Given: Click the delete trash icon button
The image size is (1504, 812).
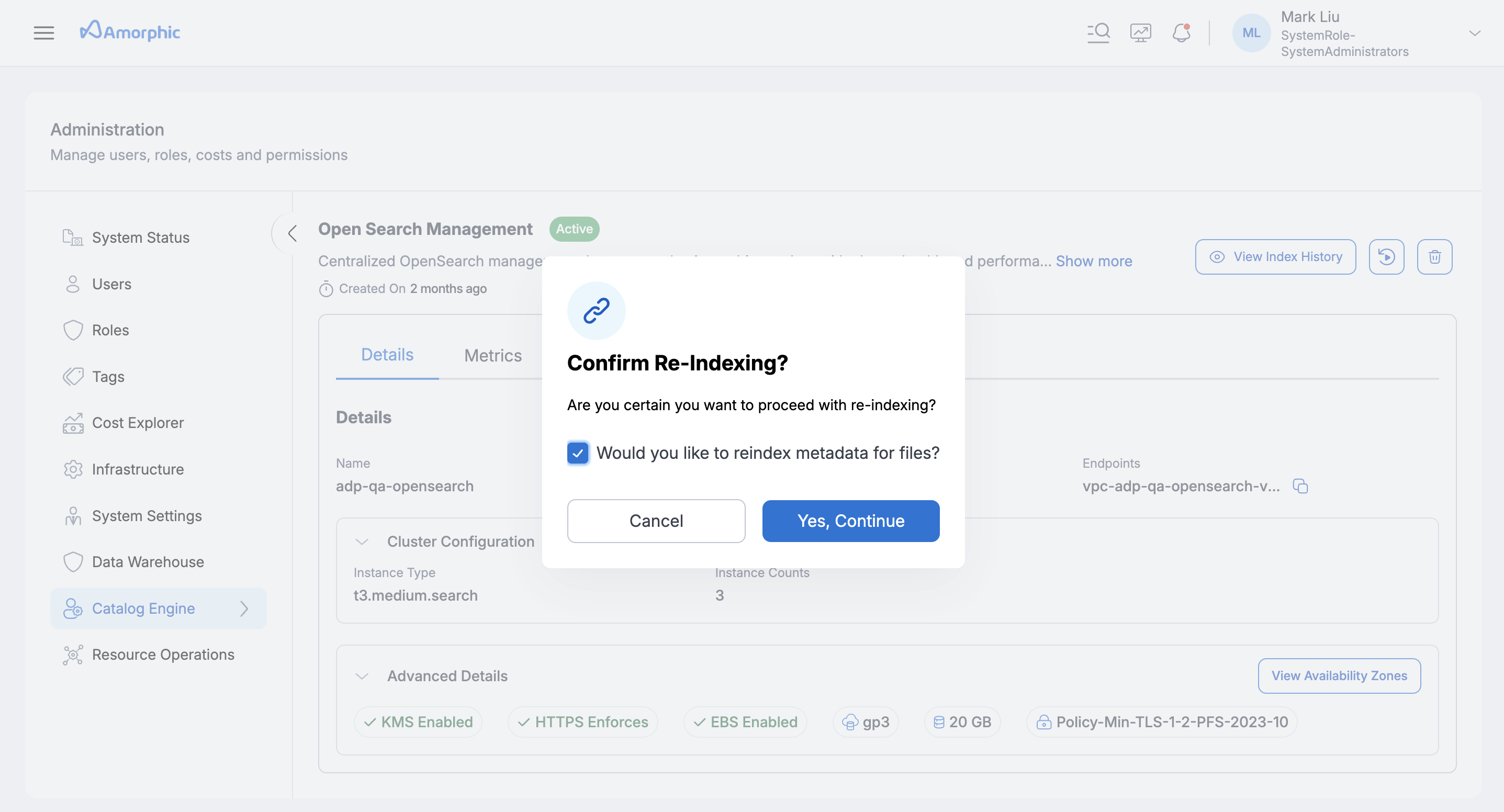Looking at the screenshot, I should pos(1434,257).
